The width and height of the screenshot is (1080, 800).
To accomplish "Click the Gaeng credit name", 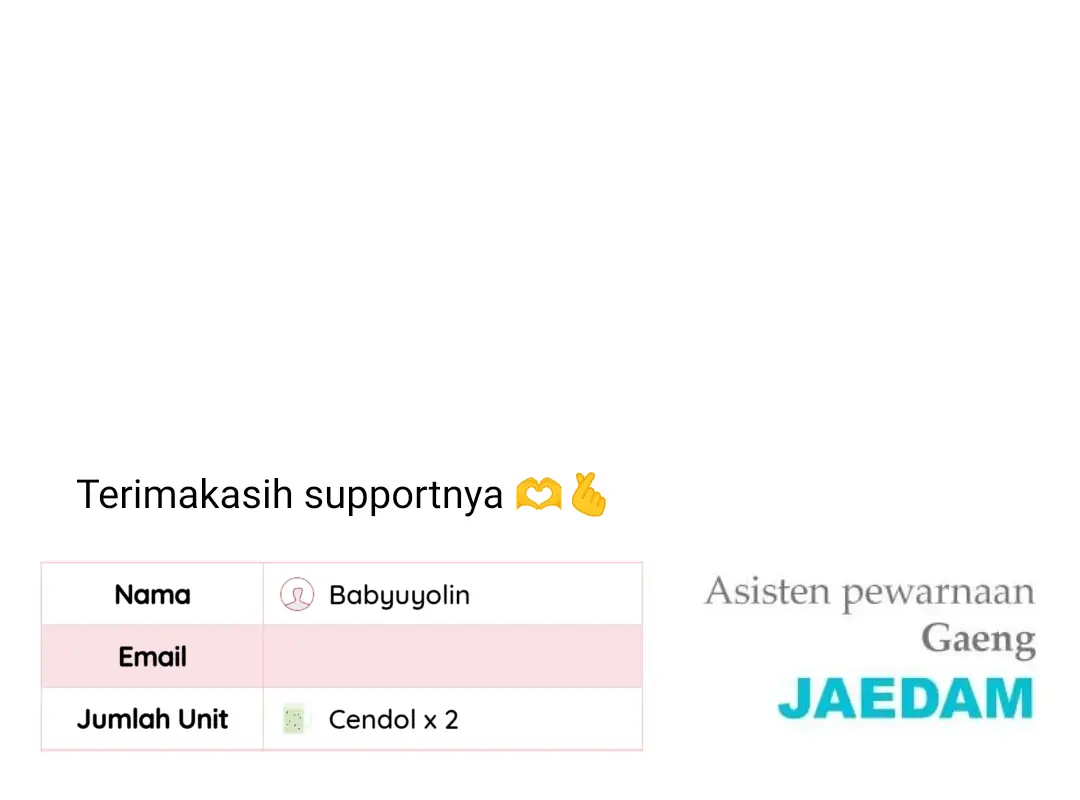I will pyautogui.click(x=978, y=639).
